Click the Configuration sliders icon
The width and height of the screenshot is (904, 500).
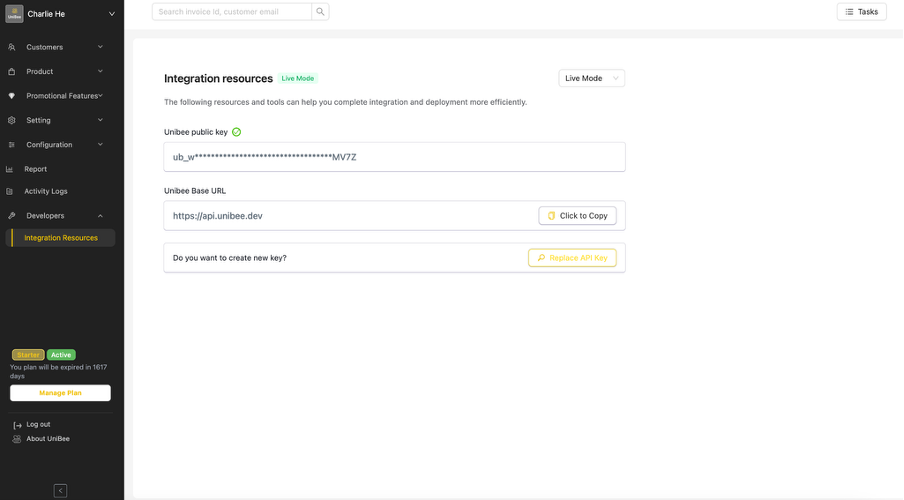point(12,145)
